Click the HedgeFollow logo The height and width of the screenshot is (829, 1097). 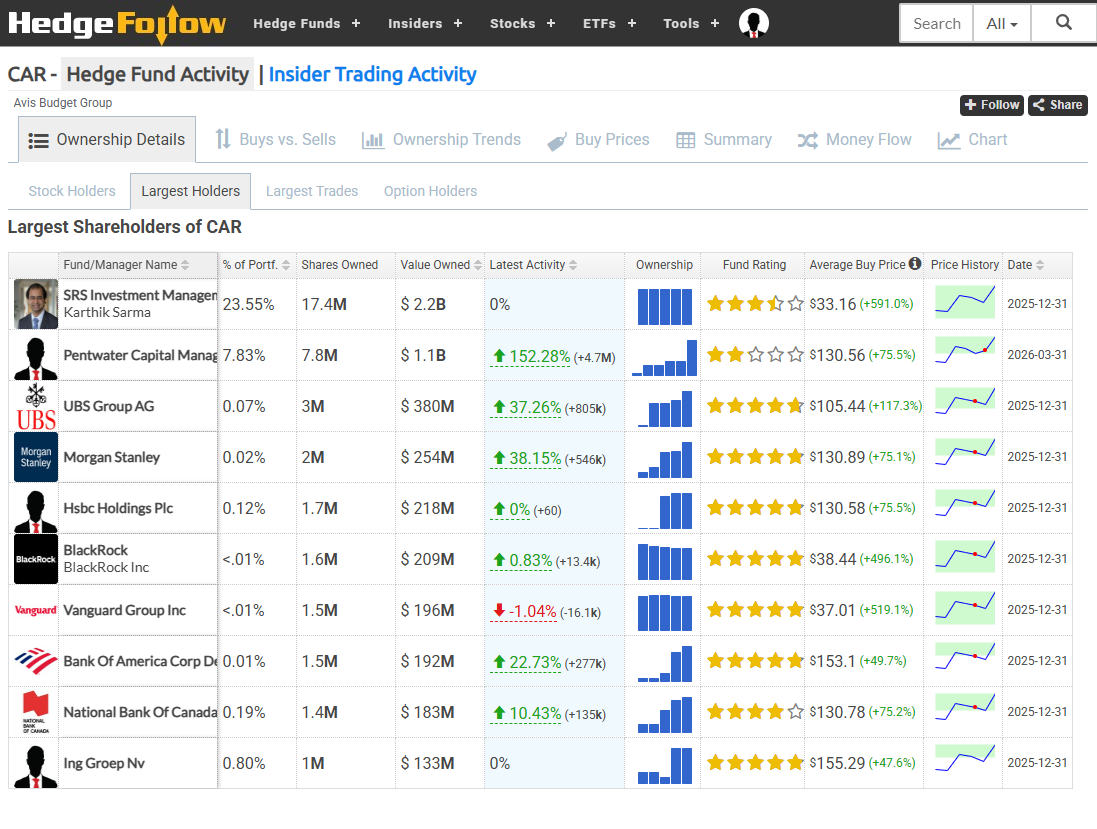point(117,24)
